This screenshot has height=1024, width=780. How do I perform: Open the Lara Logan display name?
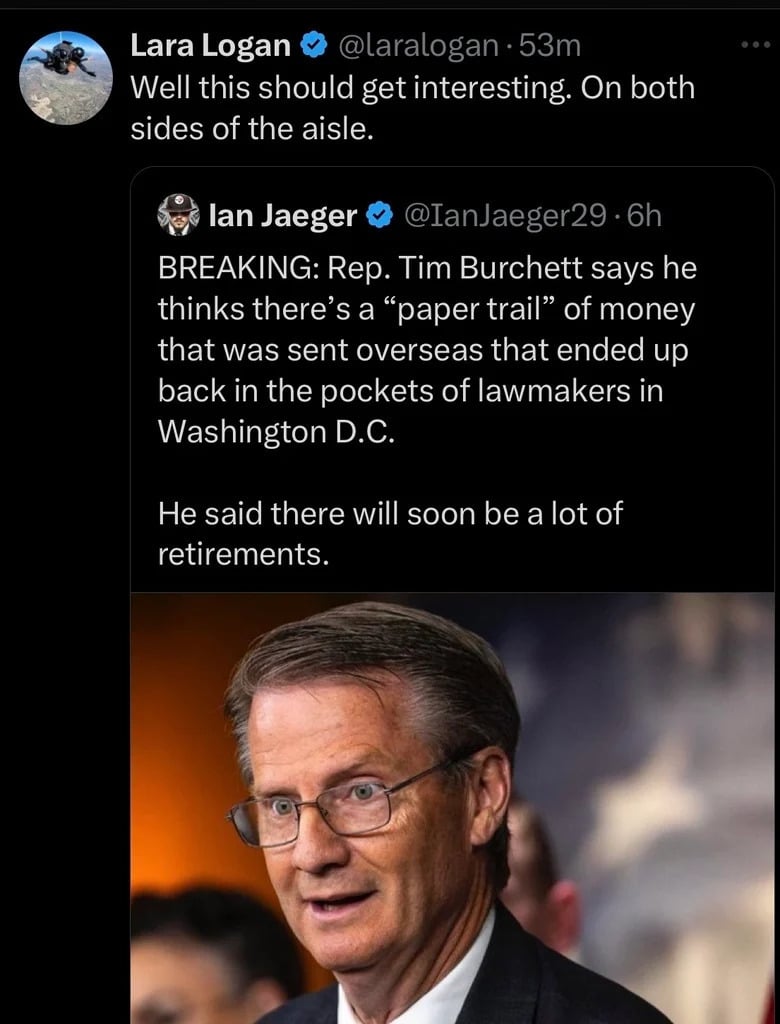click(211, 45)
